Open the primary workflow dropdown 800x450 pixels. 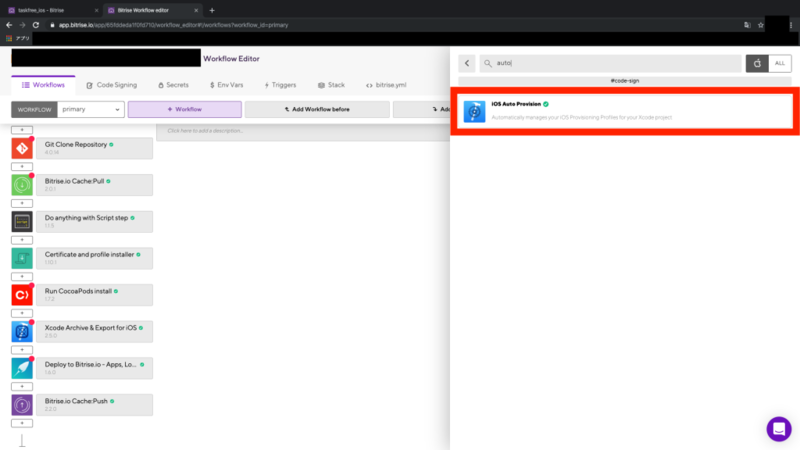click(91, 109)
